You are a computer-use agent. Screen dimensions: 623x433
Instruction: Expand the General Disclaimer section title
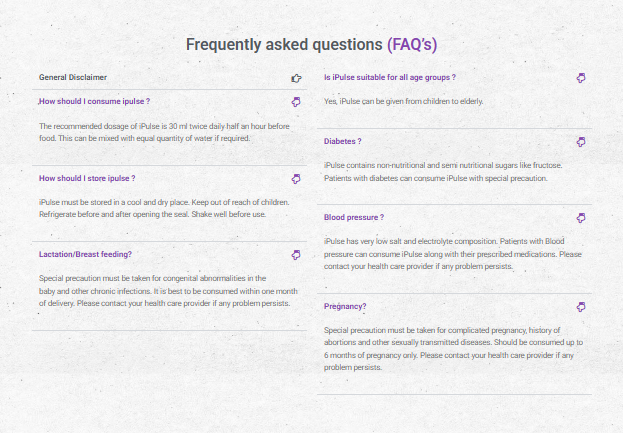coord(73,77)
